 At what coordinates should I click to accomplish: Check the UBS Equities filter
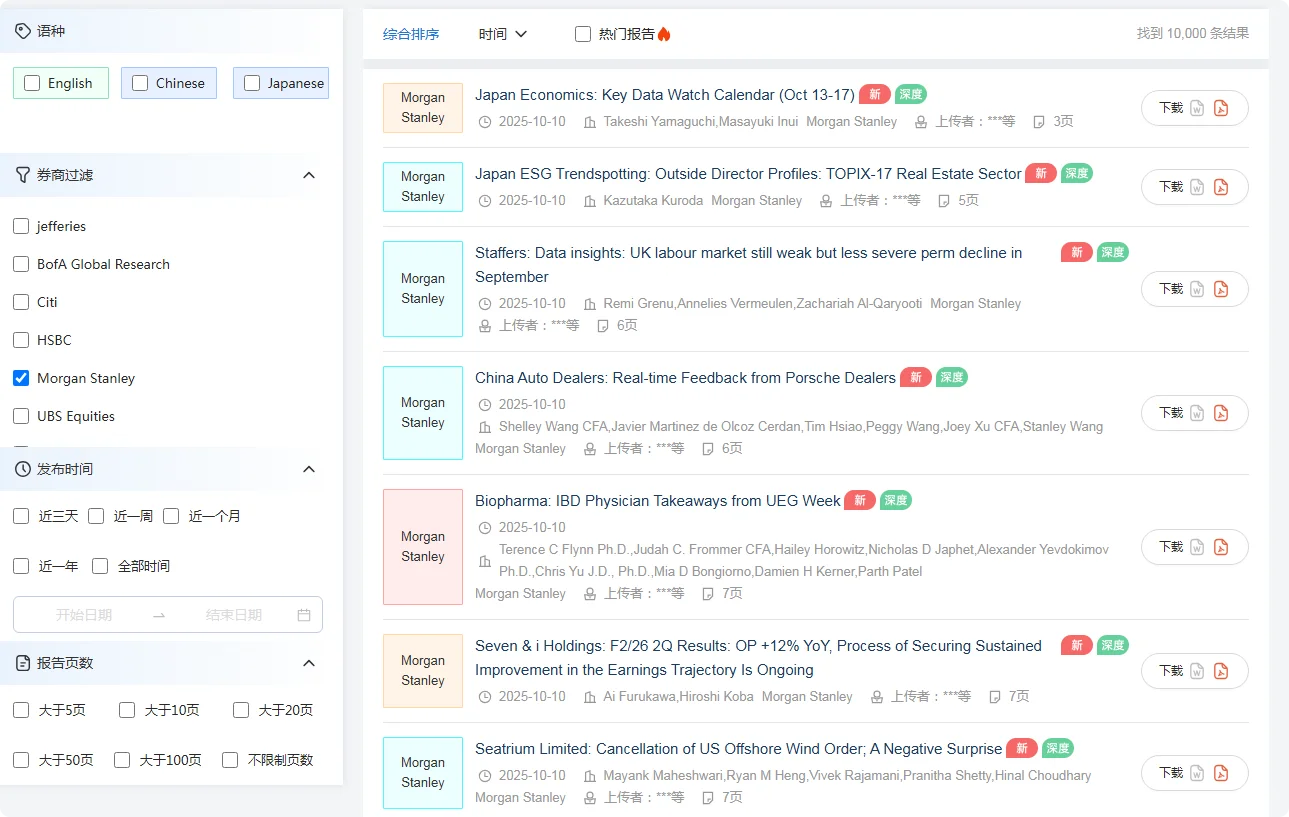click(x=21, y=416)
